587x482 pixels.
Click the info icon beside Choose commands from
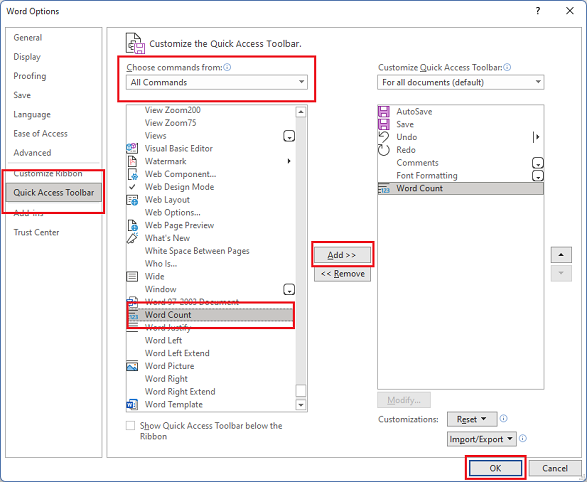[x=227, y=67]
